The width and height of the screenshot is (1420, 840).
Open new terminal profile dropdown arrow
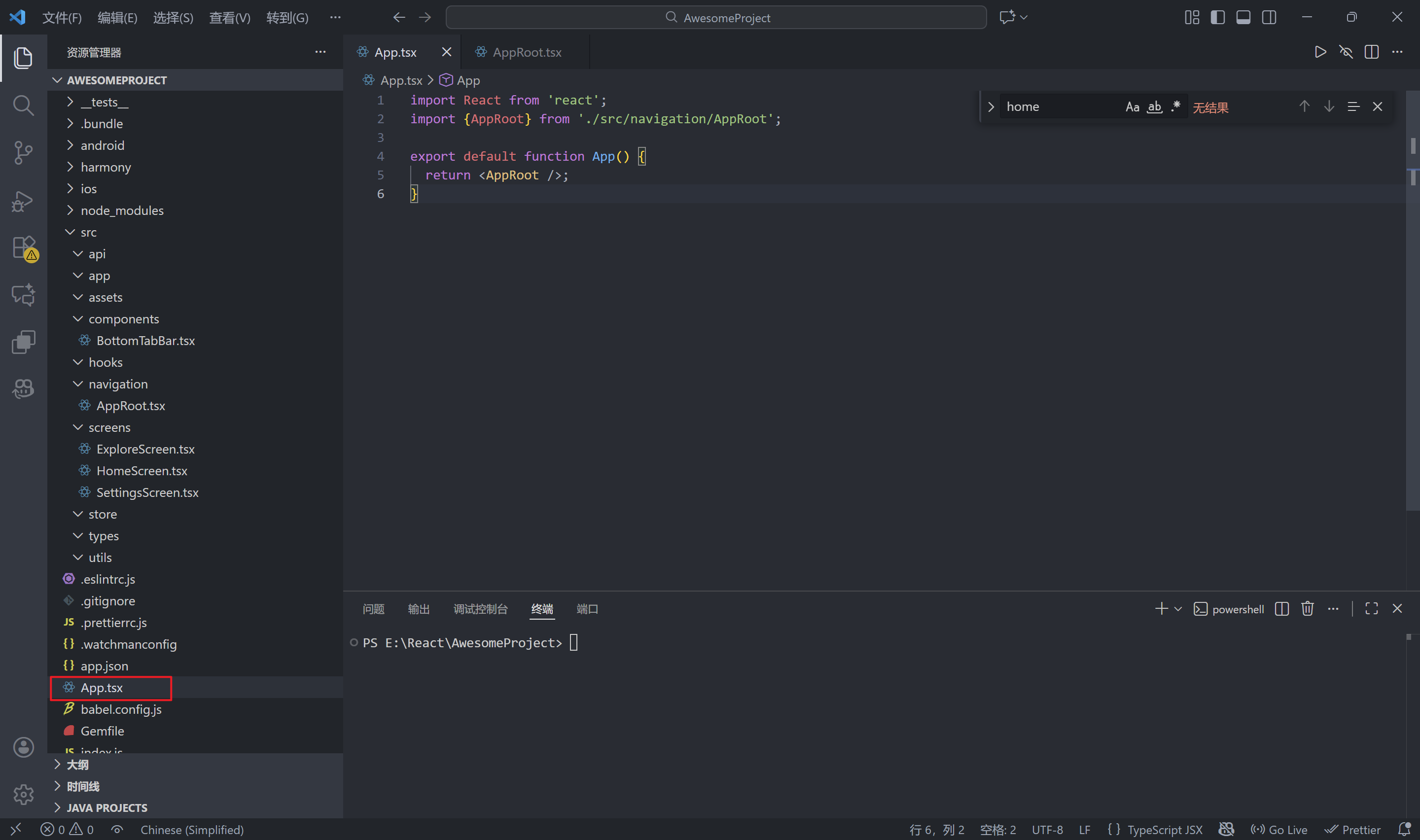click(x=1178, y=609)
